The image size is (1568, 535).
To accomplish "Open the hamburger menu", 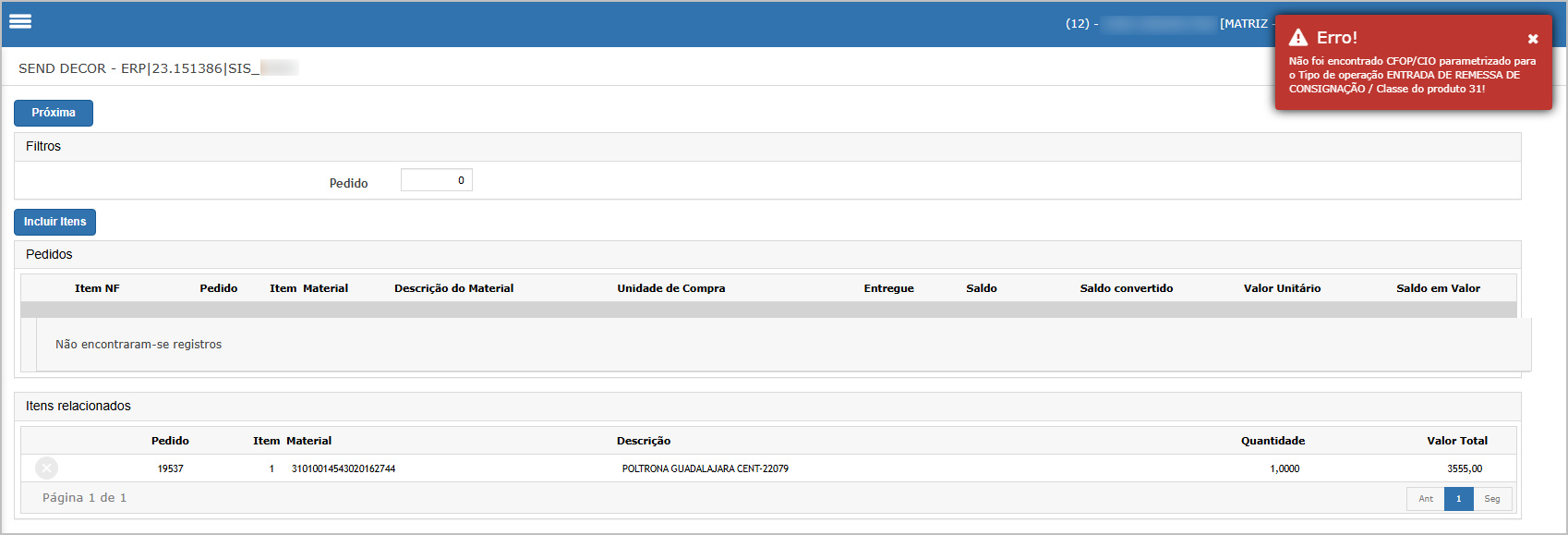I will point(20,21).
